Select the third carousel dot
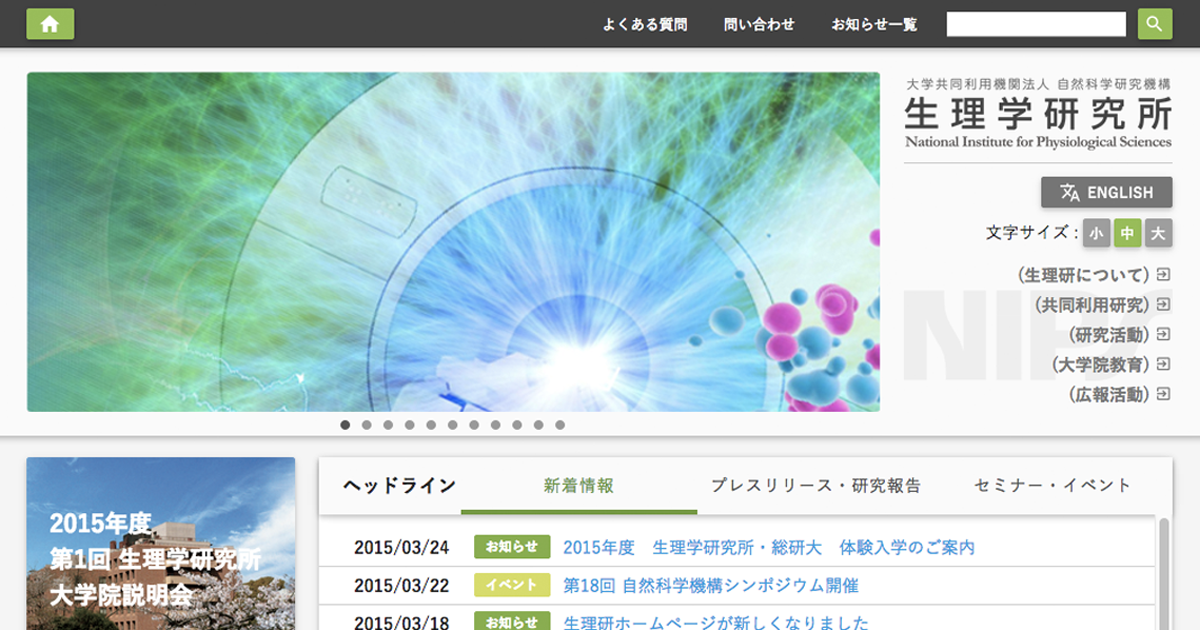This screenshot has width=1200, height=630. tap(388, 425)
